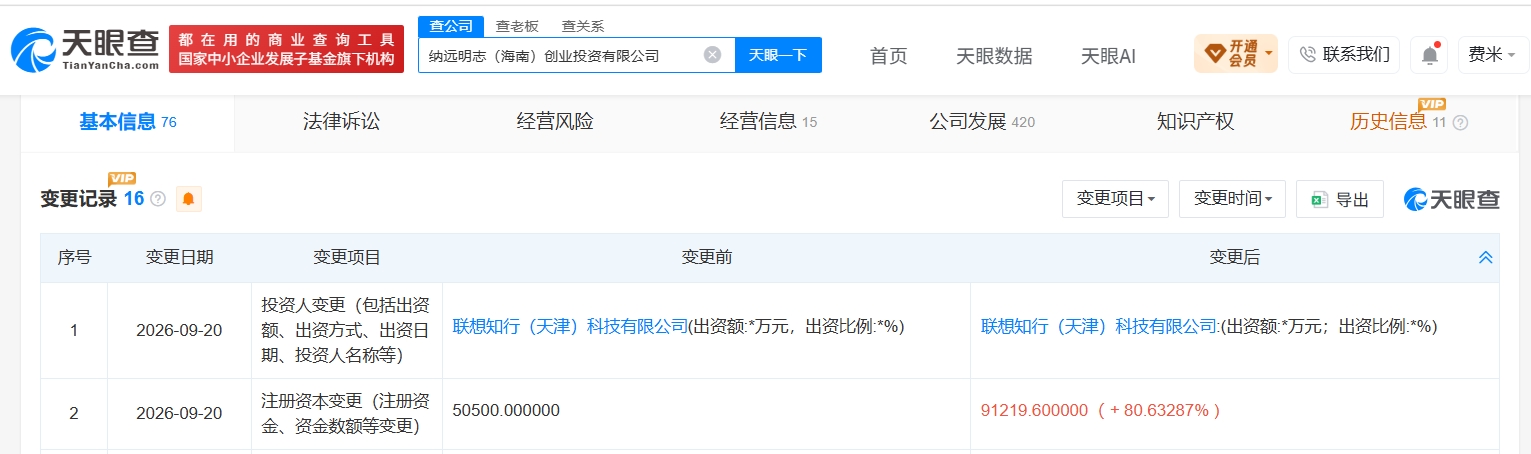
Task: Open the 变更项目 filter dropdown
Action: tap(1115, 199)
